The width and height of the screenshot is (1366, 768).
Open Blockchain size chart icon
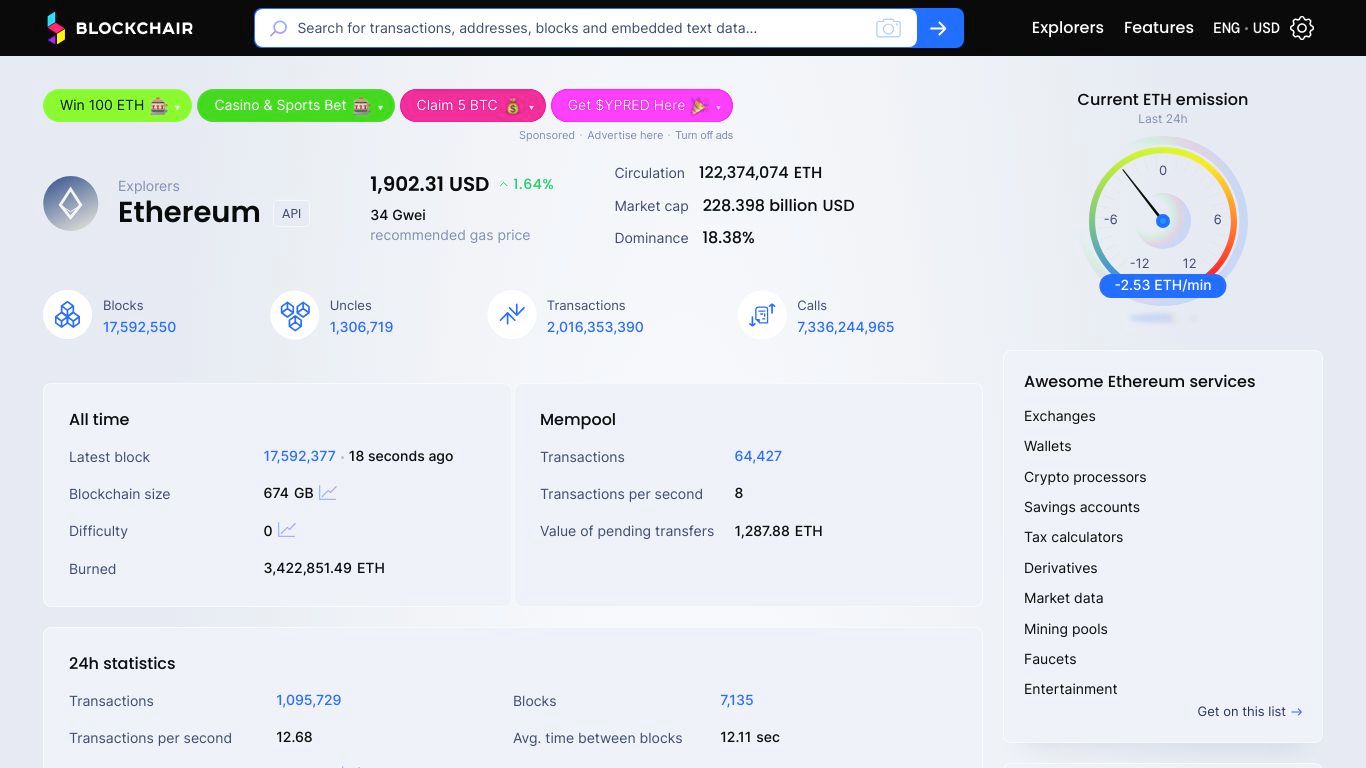pyautogui.click(x=328, y=493)
